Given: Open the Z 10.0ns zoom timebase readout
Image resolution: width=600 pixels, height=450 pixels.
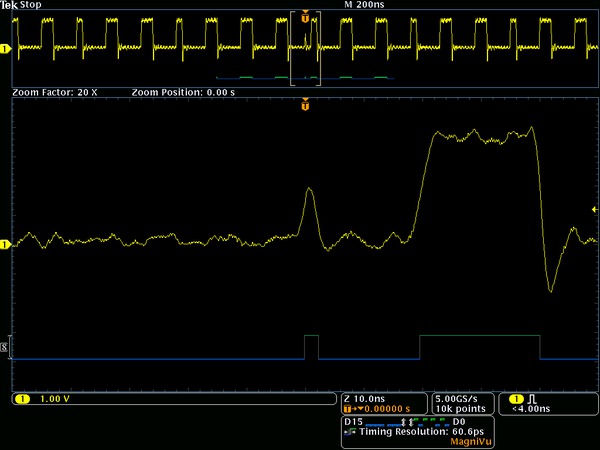Looking at the screenshot, I should [384, 404].
